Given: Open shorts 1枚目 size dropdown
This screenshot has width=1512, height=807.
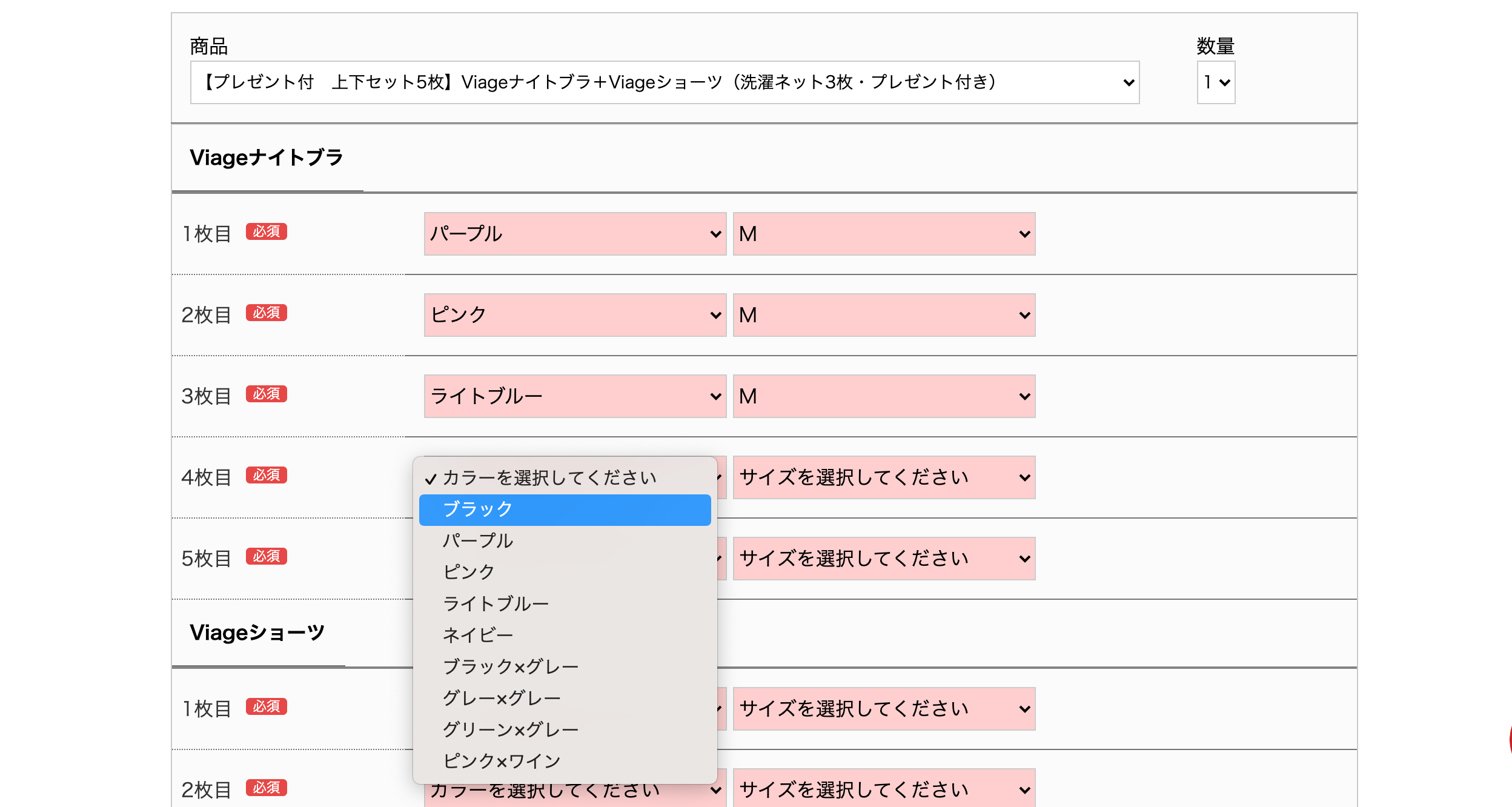Looking at the screenshot, I should 884,709.
